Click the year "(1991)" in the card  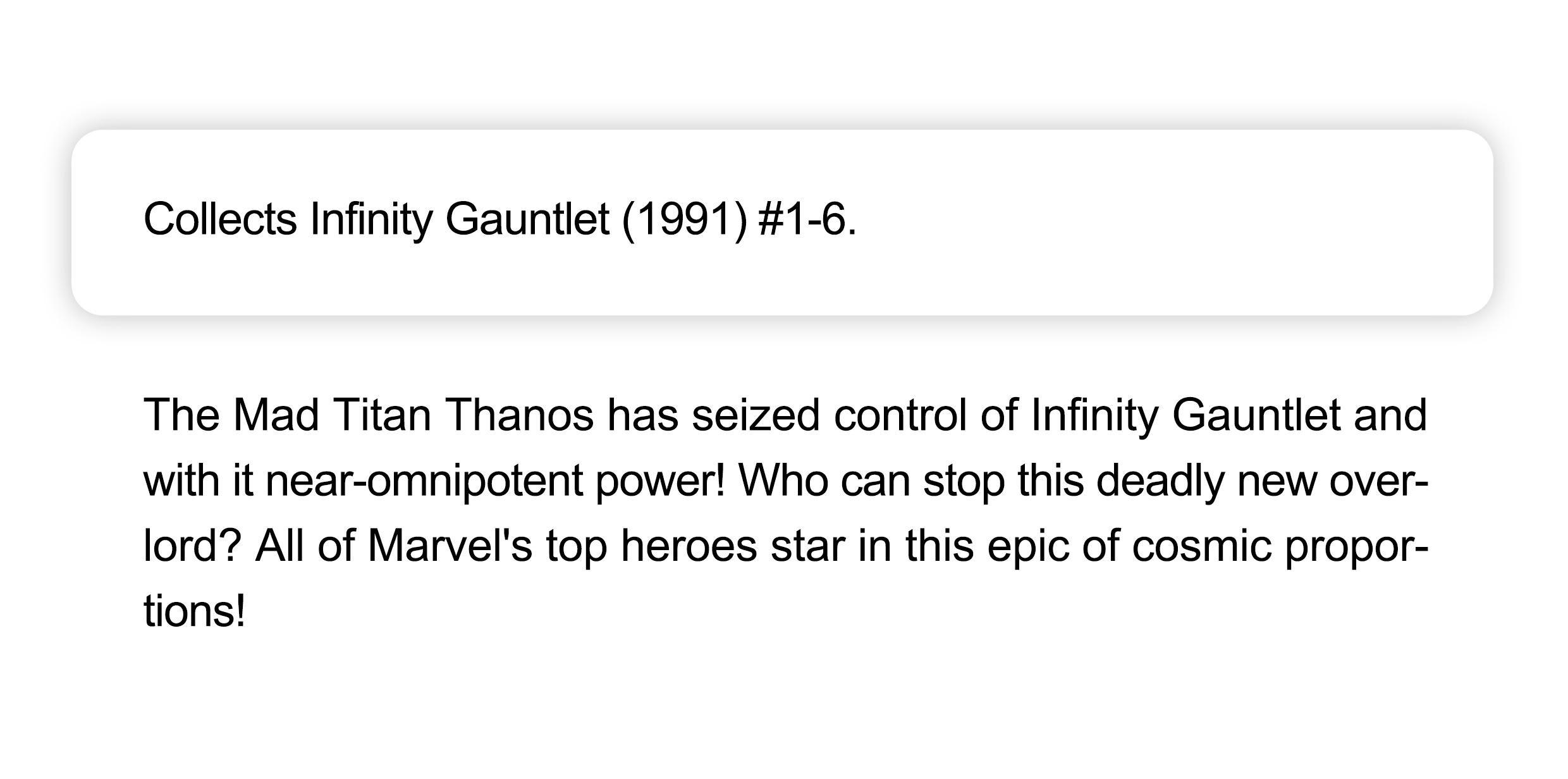685,219
